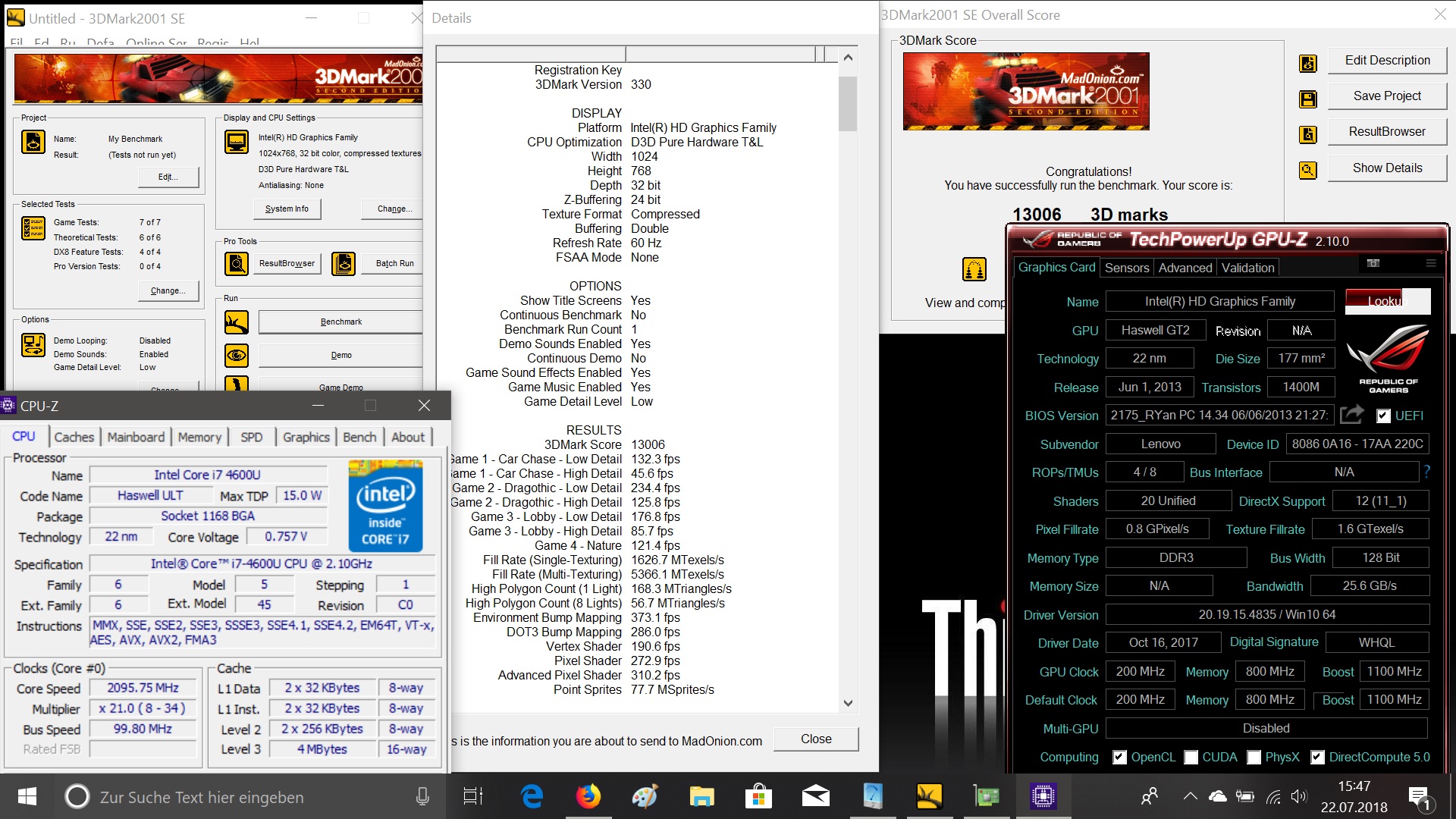The height and width of the screenshot is (819, 1456).
Task: Click the Edit... button under Project
Action: (168, 177)
